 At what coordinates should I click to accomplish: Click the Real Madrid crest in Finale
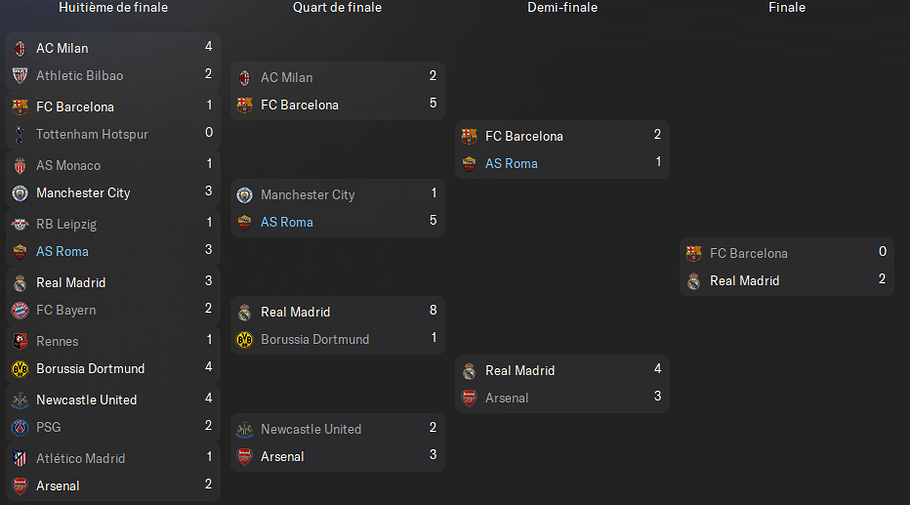[694, 281]
